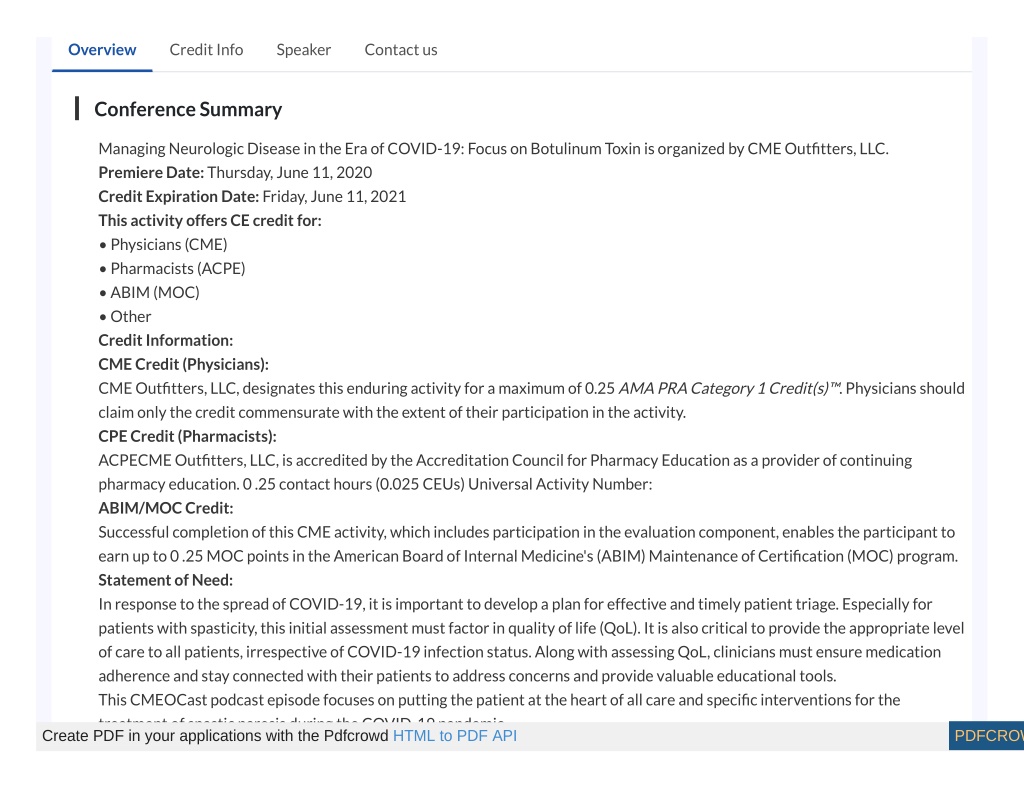Select the Speaker tab
This screenshot has width=1024, height=791.
(x=304, y=50)
